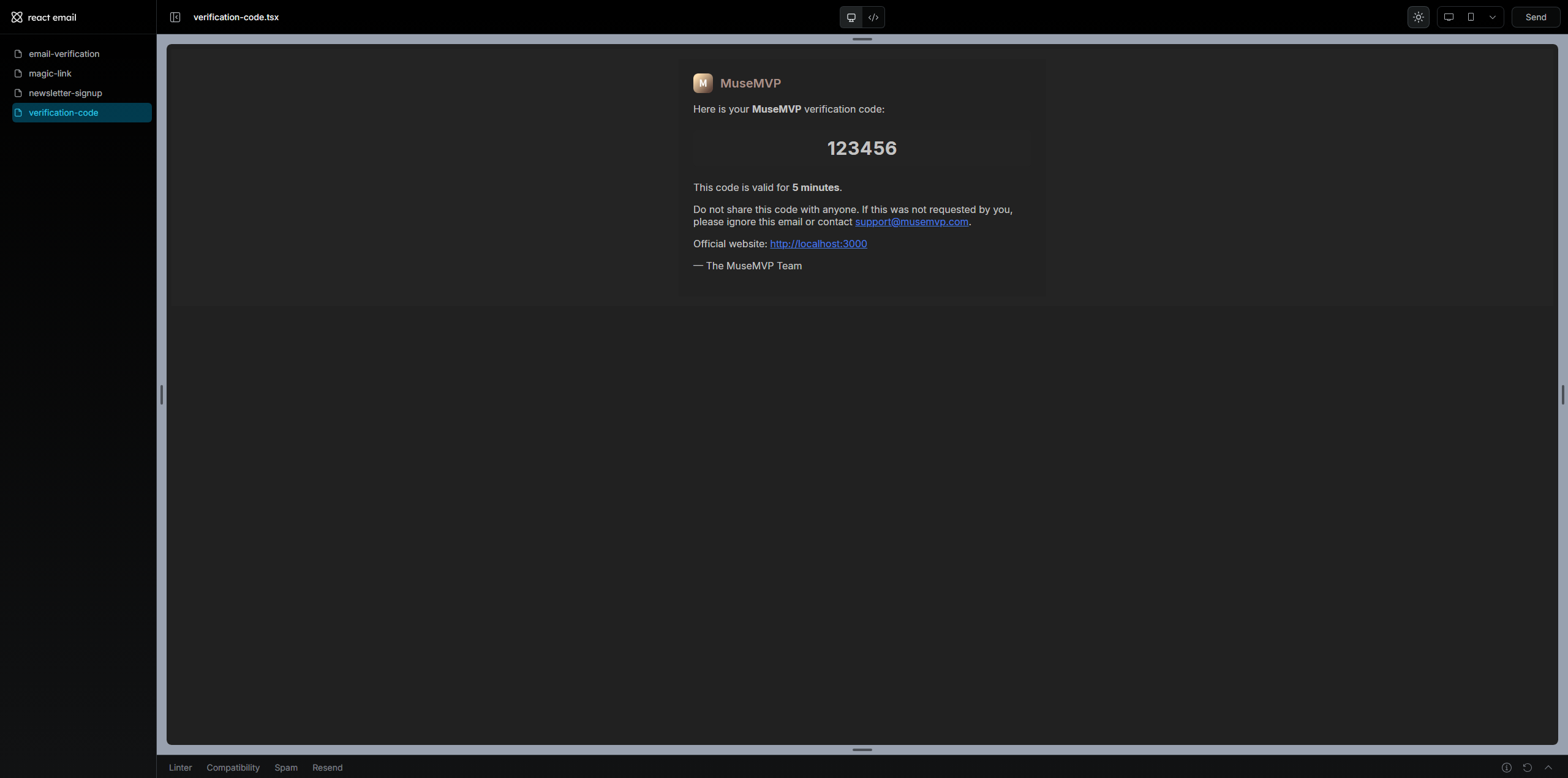Open the Spam tab
The height and width of the screenshot is (778, 1568).
[x=285, y=768]
